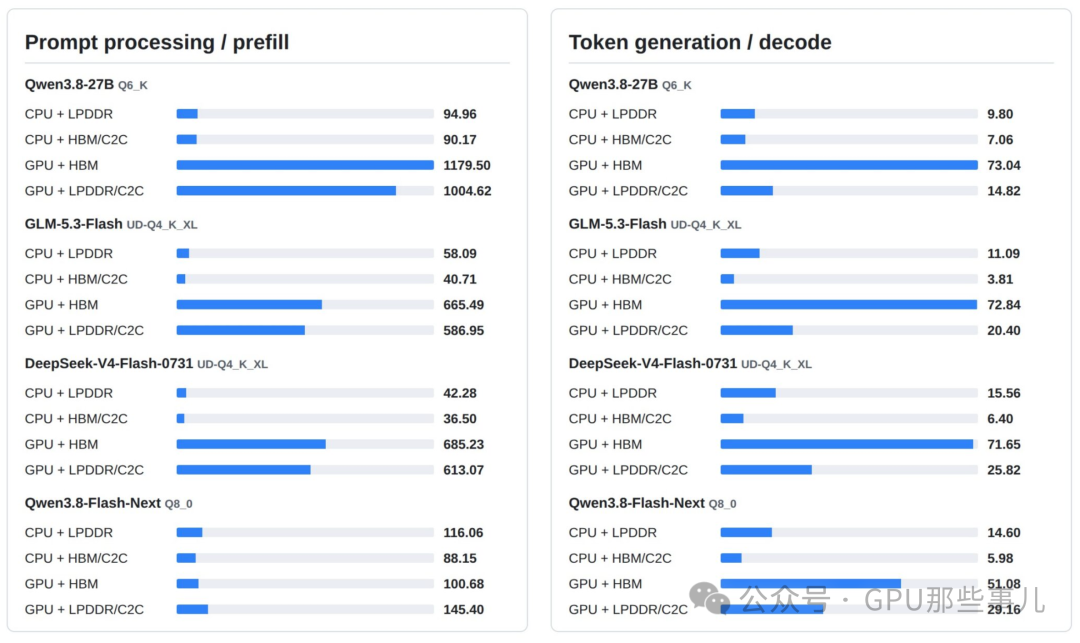
Task: Select the value 42.28
Action: [460, 393]
